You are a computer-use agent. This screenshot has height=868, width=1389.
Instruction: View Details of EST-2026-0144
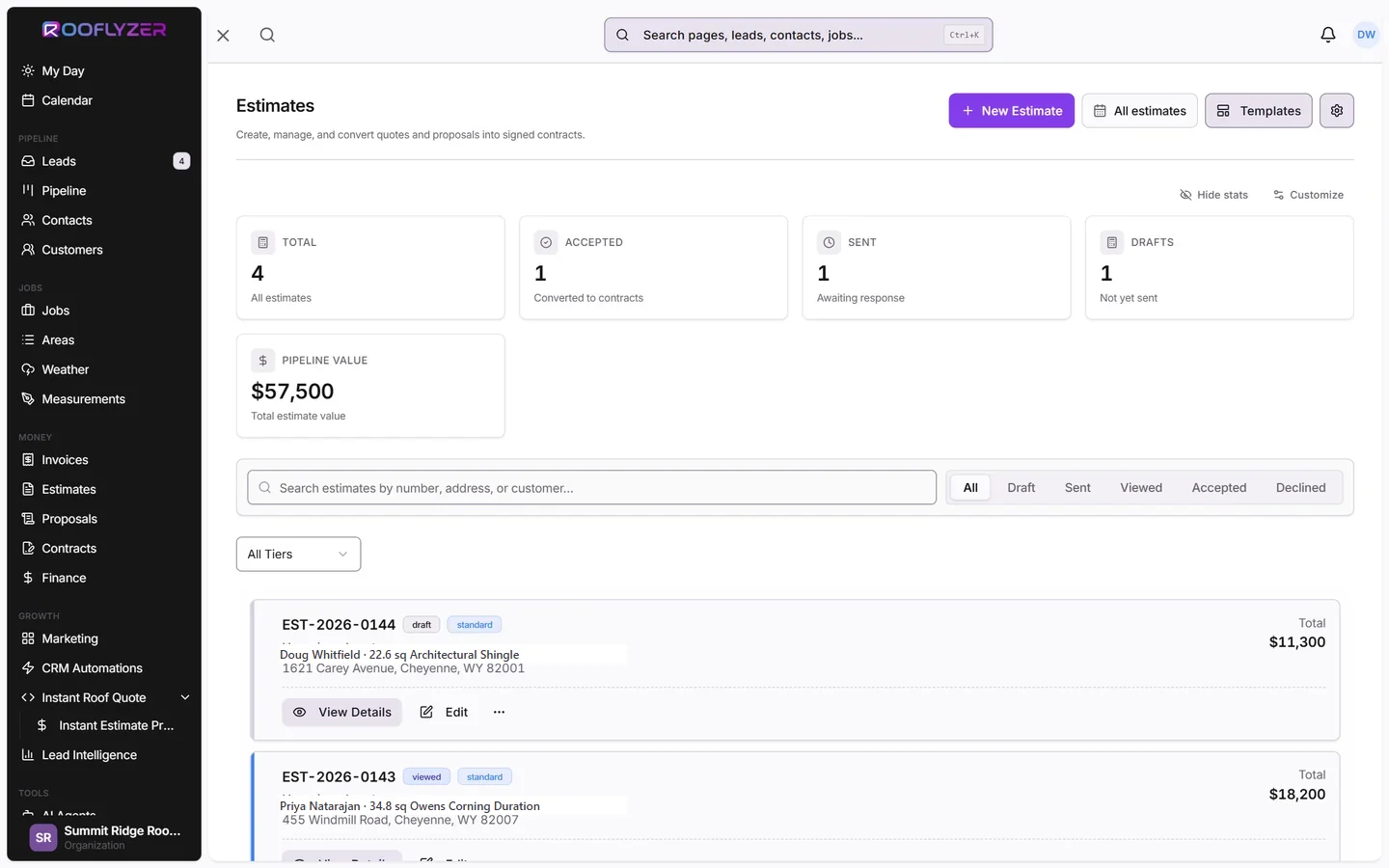click(x=342, y=712)
